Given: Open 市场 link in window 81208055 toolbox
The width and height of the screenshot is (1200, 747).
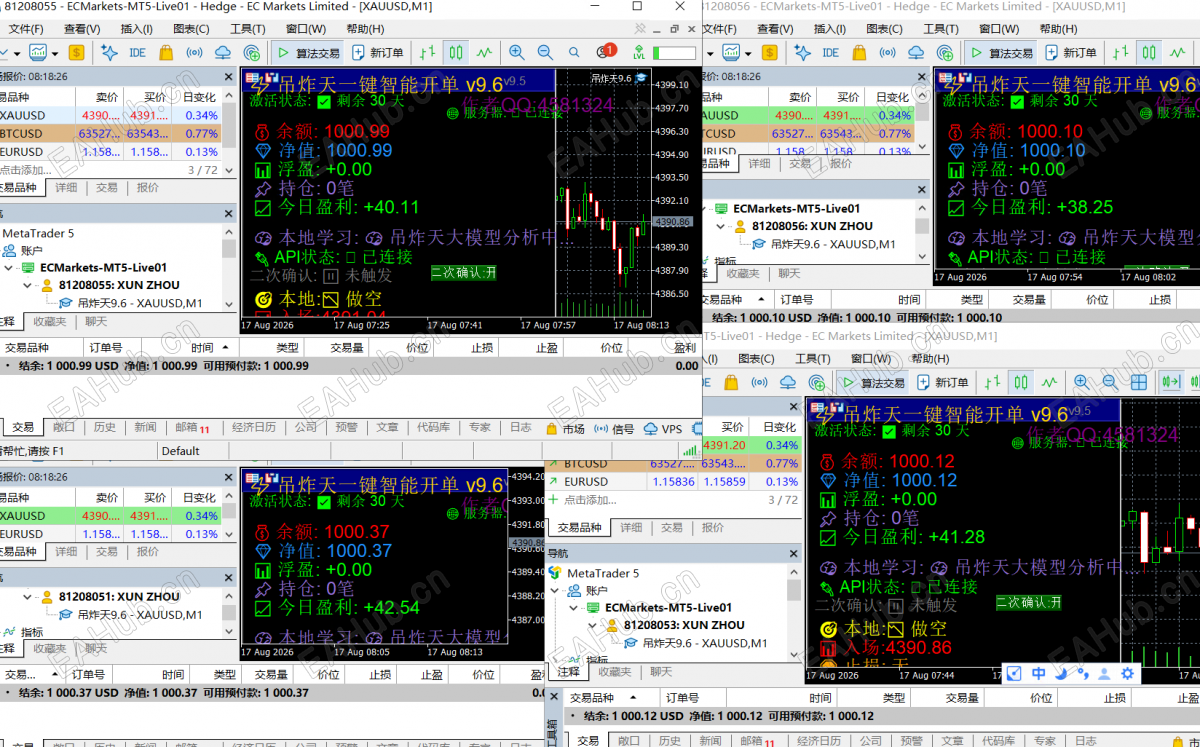Looking at the screenshot, I should pyautogui.click(x=565, y=428).
